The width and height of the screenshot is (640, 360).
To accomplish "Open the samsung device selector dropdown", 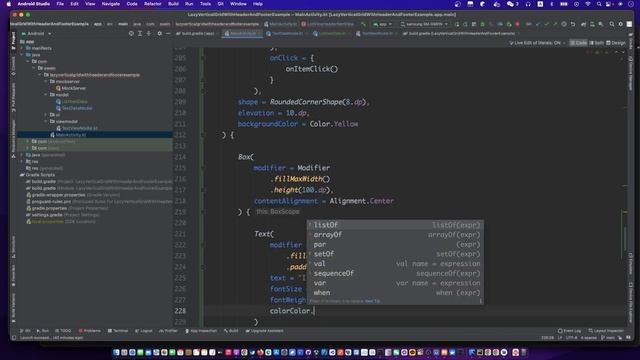I will [424, 24].
